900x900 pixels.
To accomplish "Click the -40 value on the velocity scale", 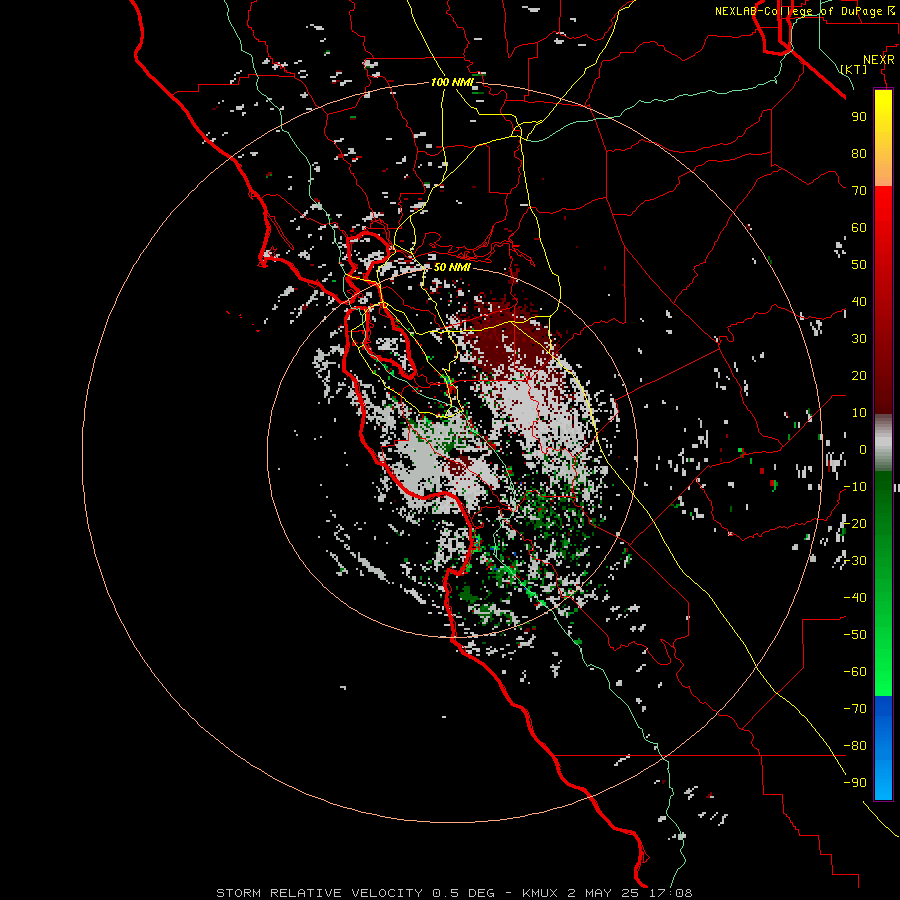I will tap(855, 598).
